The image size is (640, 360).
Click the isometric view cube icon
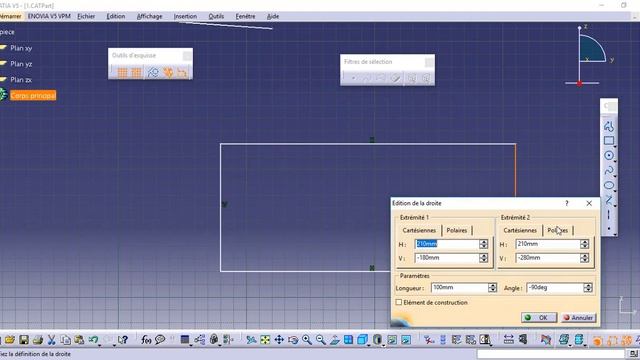362,340
